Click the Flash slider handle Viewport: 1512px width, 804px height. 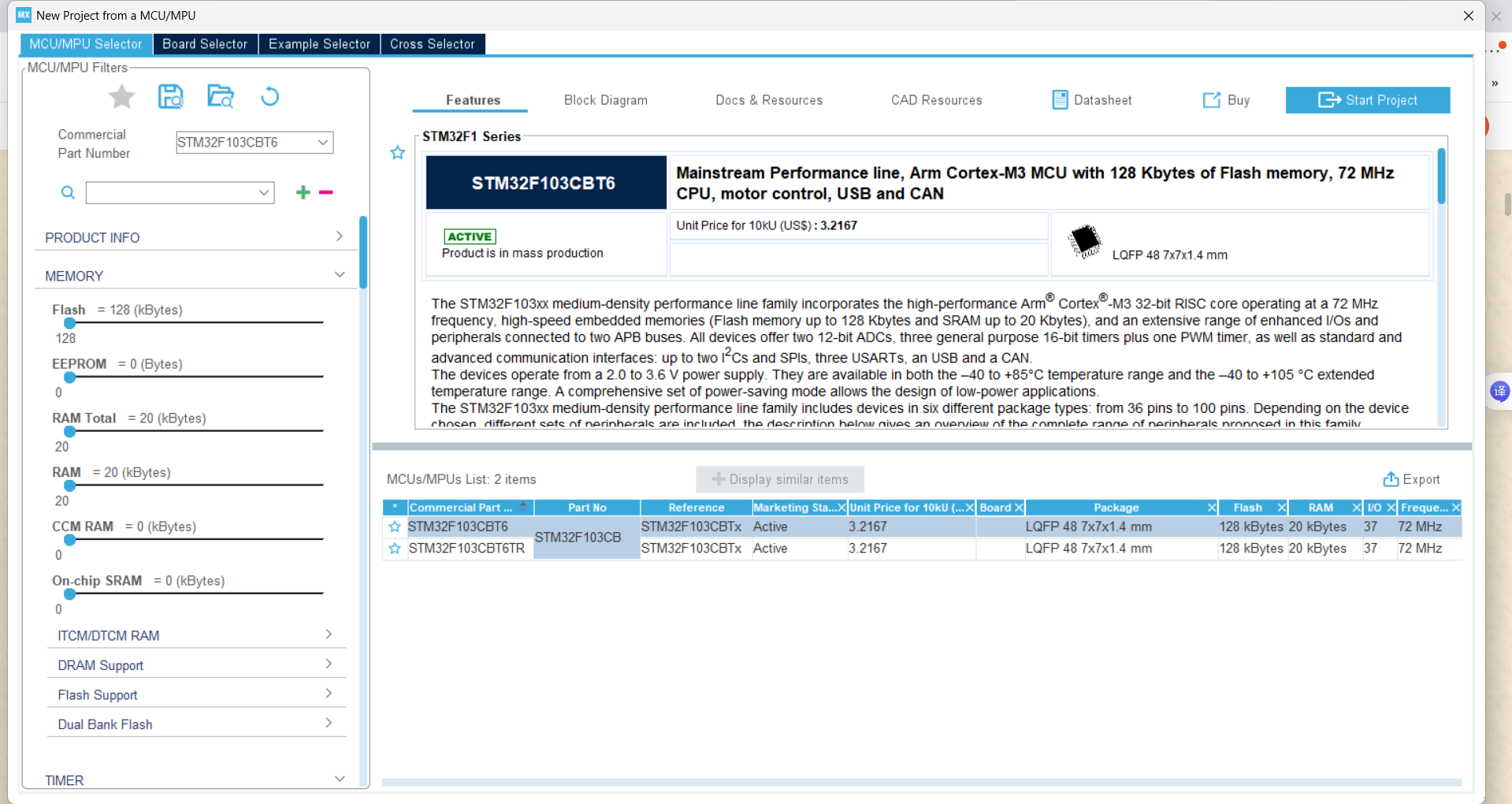[70, 323]
